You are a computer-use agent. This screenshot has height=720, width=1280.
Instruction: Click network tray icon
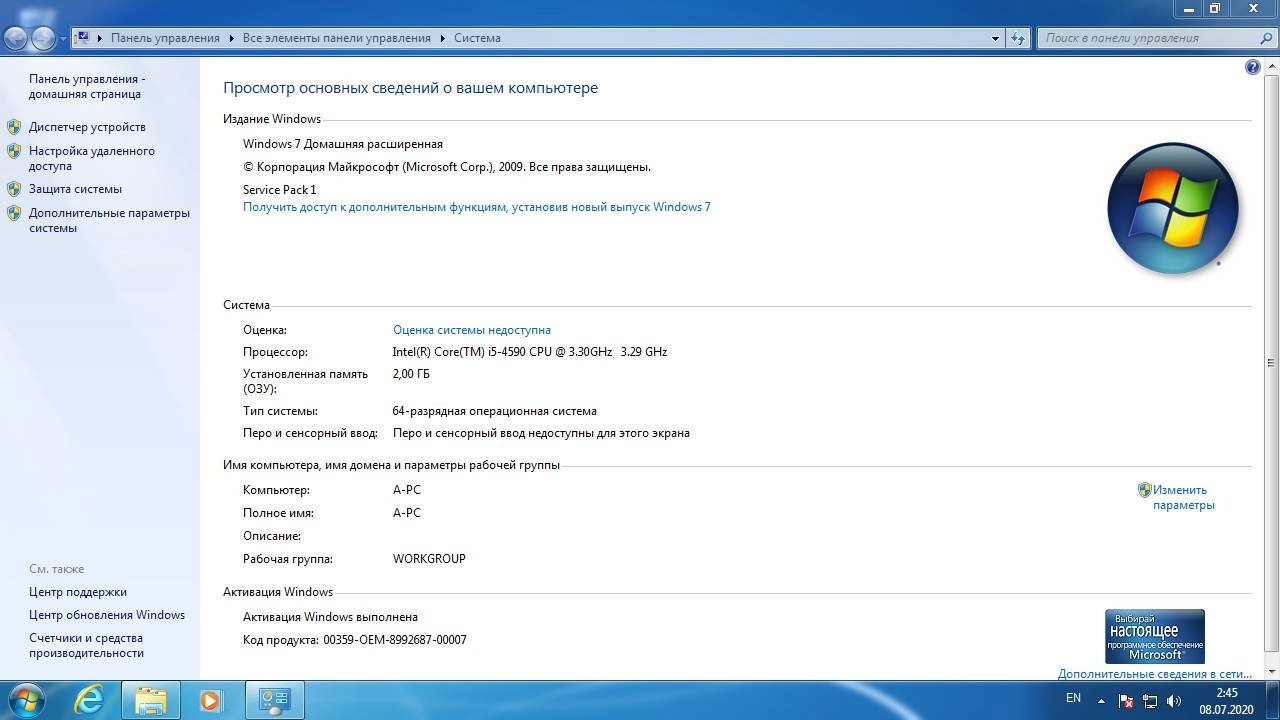(1150, 701)
